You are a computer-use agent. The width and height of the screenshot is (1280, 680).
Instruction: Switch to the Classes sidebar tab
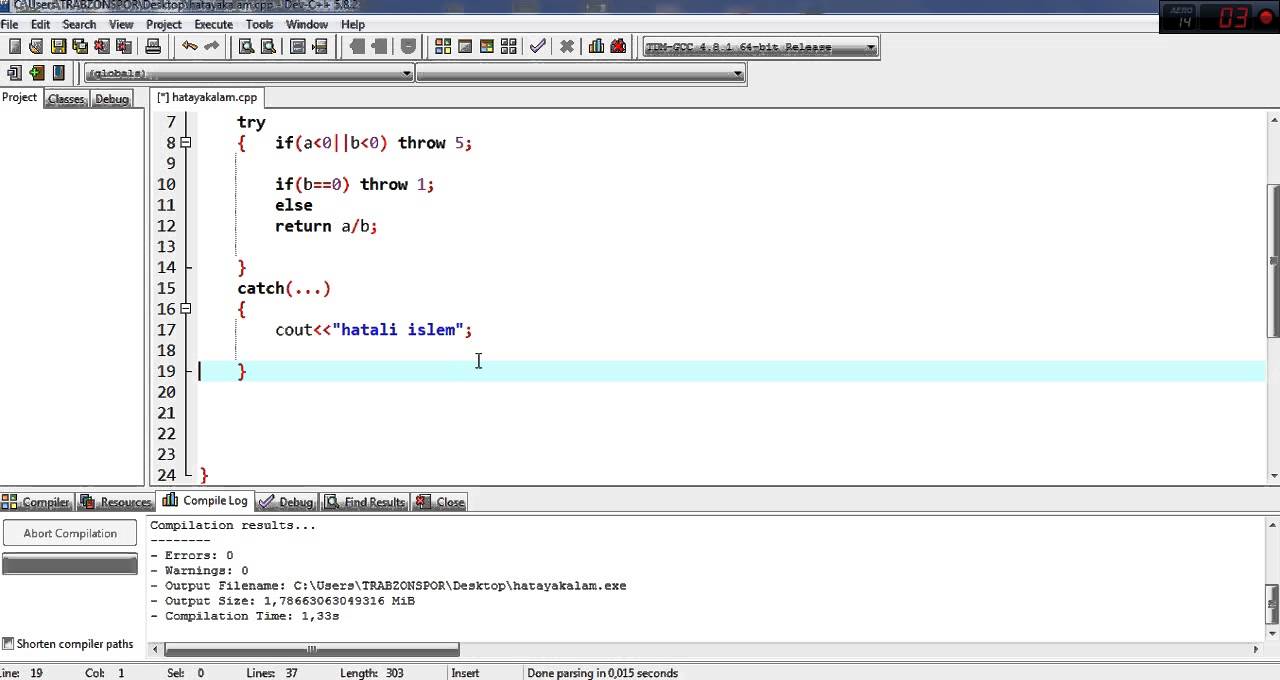pos(66,99)
